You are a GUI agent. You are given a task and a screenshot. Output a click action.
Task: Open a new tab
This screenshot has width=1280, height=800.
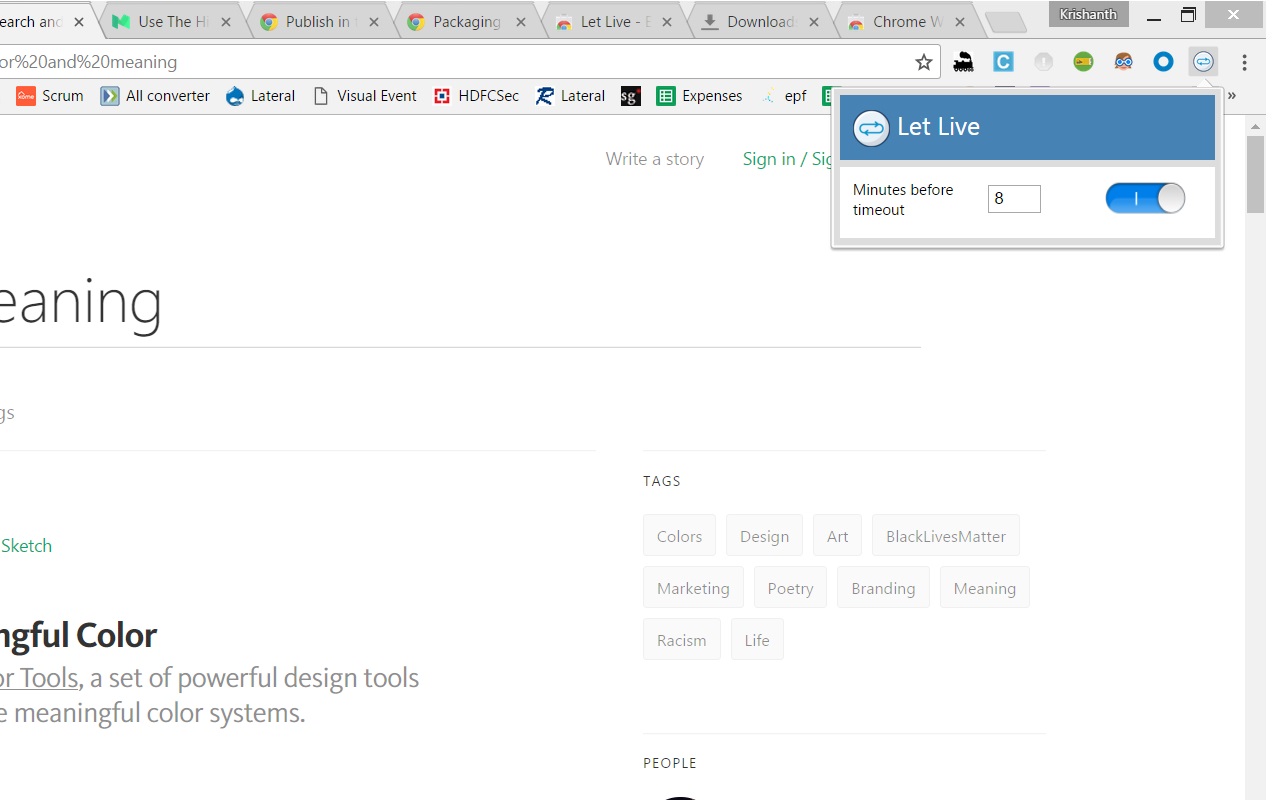(x=1005, y=22)
